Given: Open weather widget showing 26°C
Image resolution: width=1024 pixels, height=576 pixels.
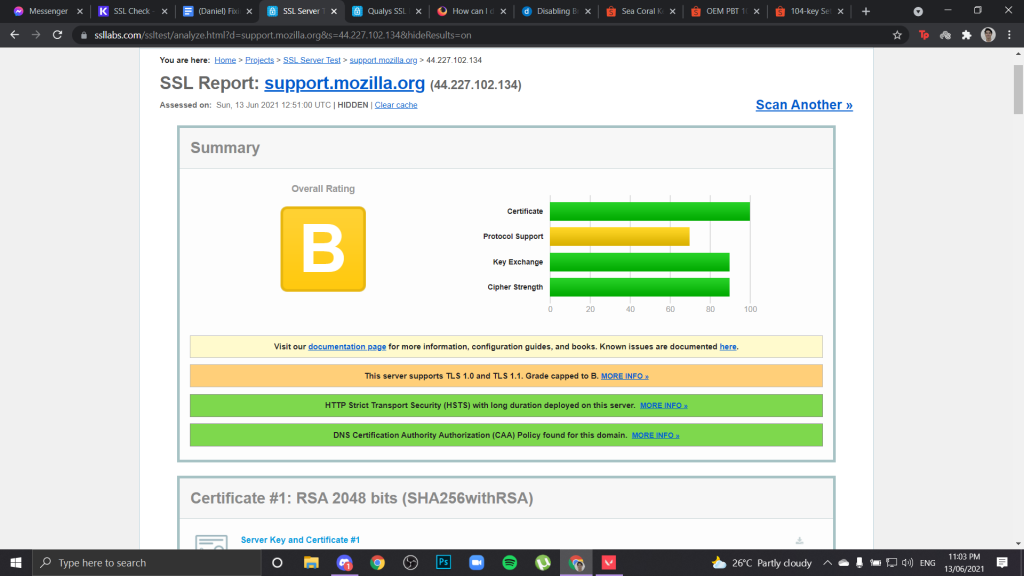Looking at the screenshot, I should pos(761,562).
